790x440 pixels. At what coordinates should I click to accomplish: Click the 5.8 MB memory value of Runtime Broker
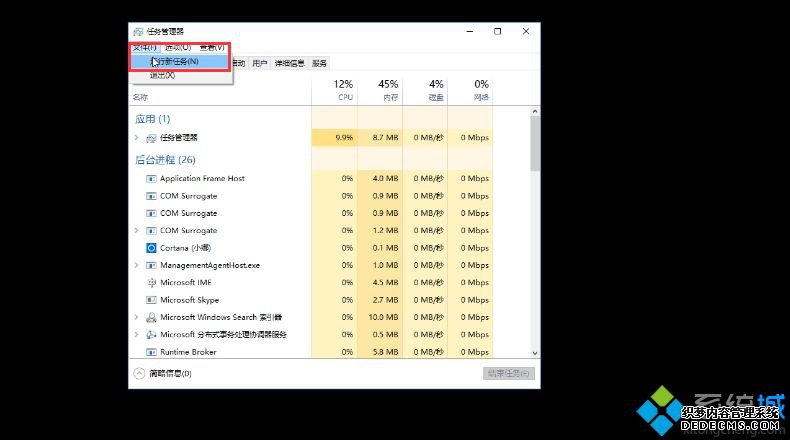385,352
